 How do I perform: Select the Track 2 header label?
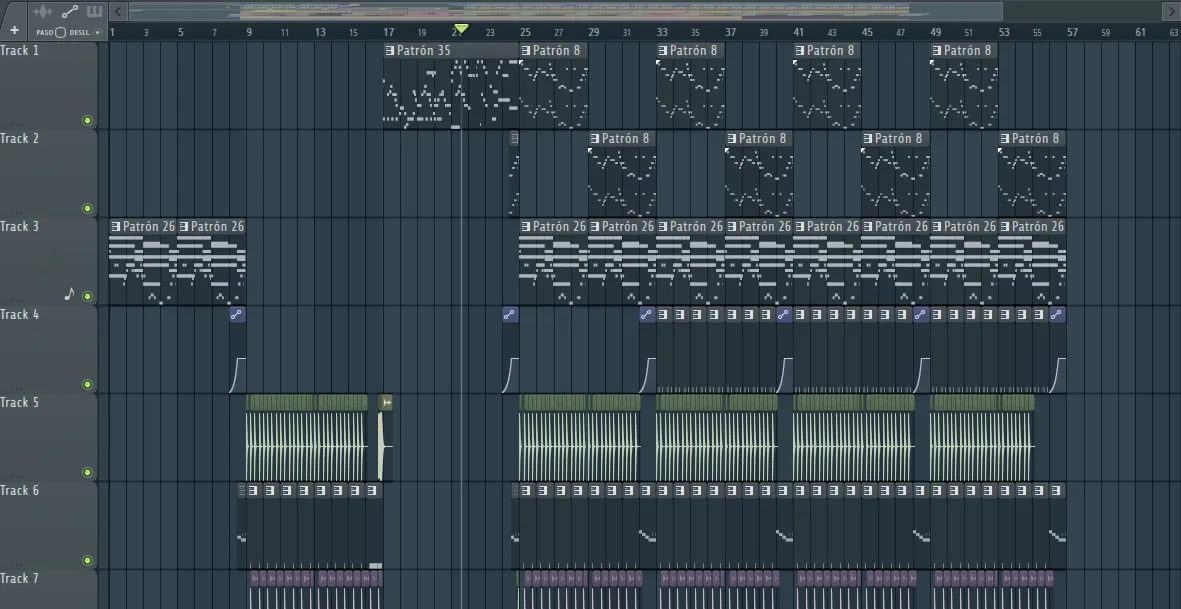coord(20,139)
